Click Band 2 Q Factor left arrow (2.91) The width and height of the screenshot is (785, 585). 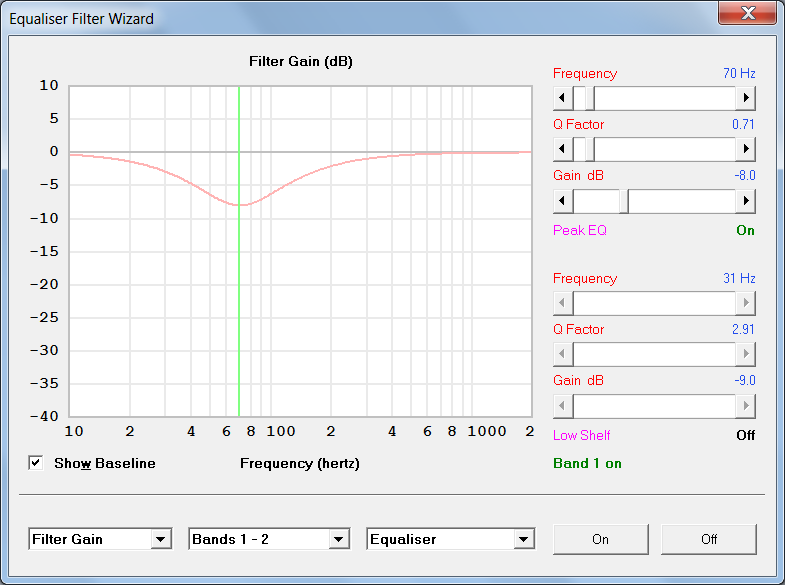pyautogui.click(x=563, y=354)
